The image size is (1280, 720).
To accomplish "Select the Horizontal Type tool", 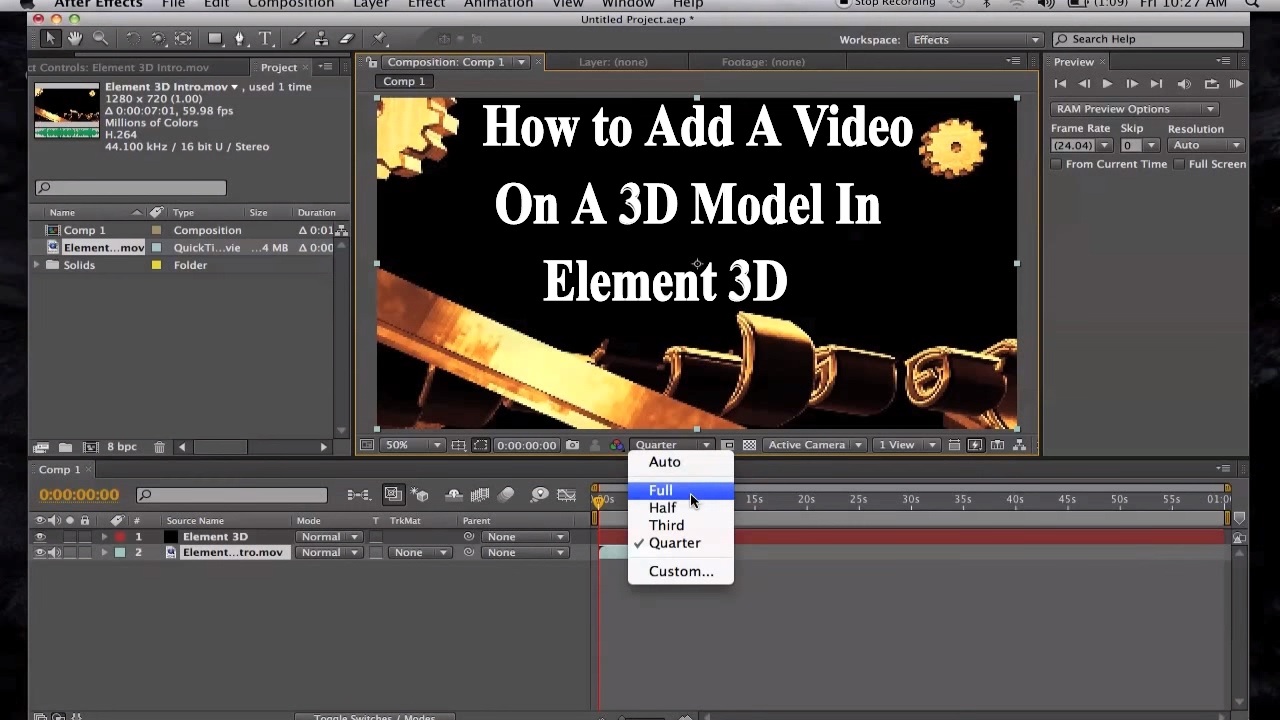I will coord(265,39).
